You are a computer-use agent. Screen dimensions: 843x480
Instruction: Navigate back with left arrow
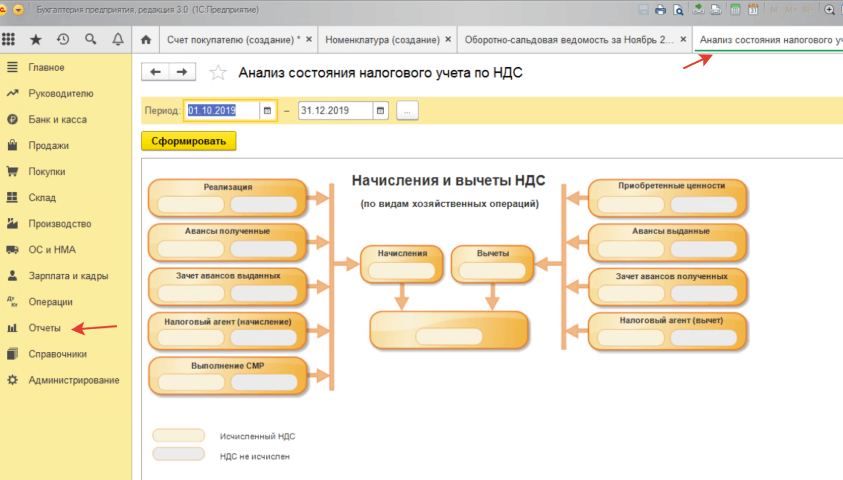pos(155,72)
